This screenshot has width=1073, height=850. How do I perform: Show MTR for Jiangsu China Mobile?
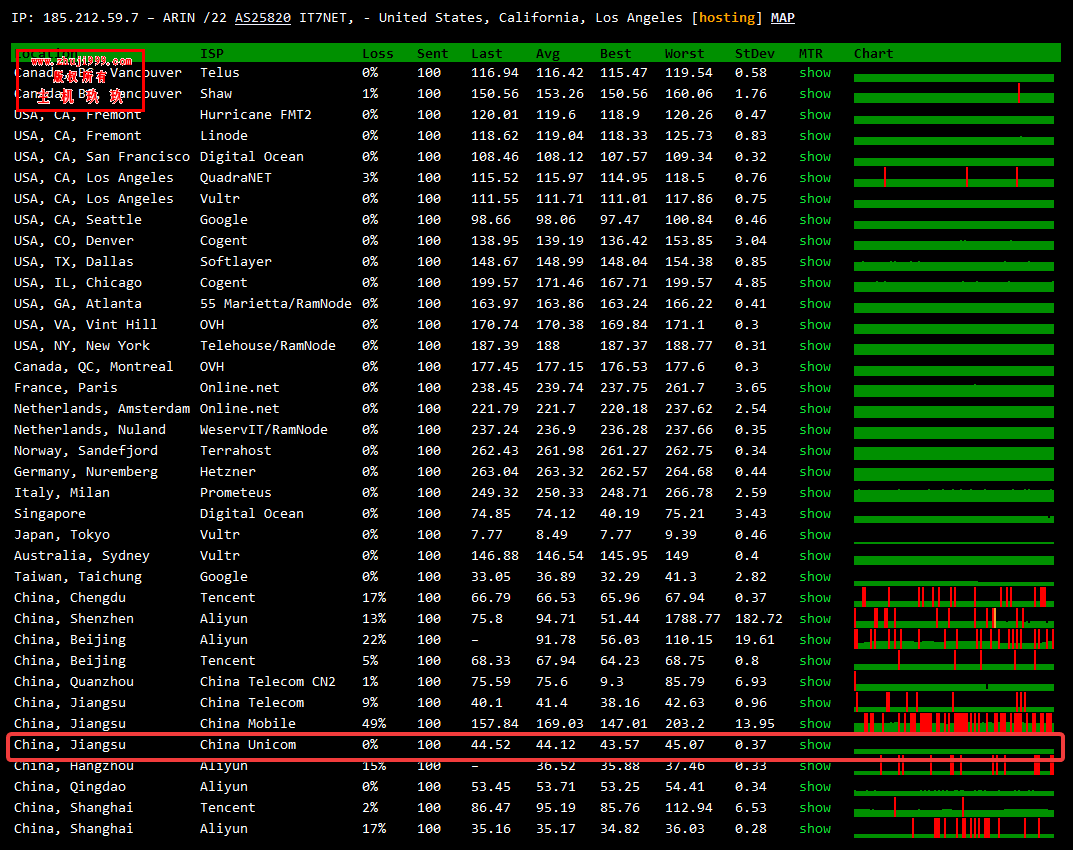pyautogui.click(x=815, y=723)
